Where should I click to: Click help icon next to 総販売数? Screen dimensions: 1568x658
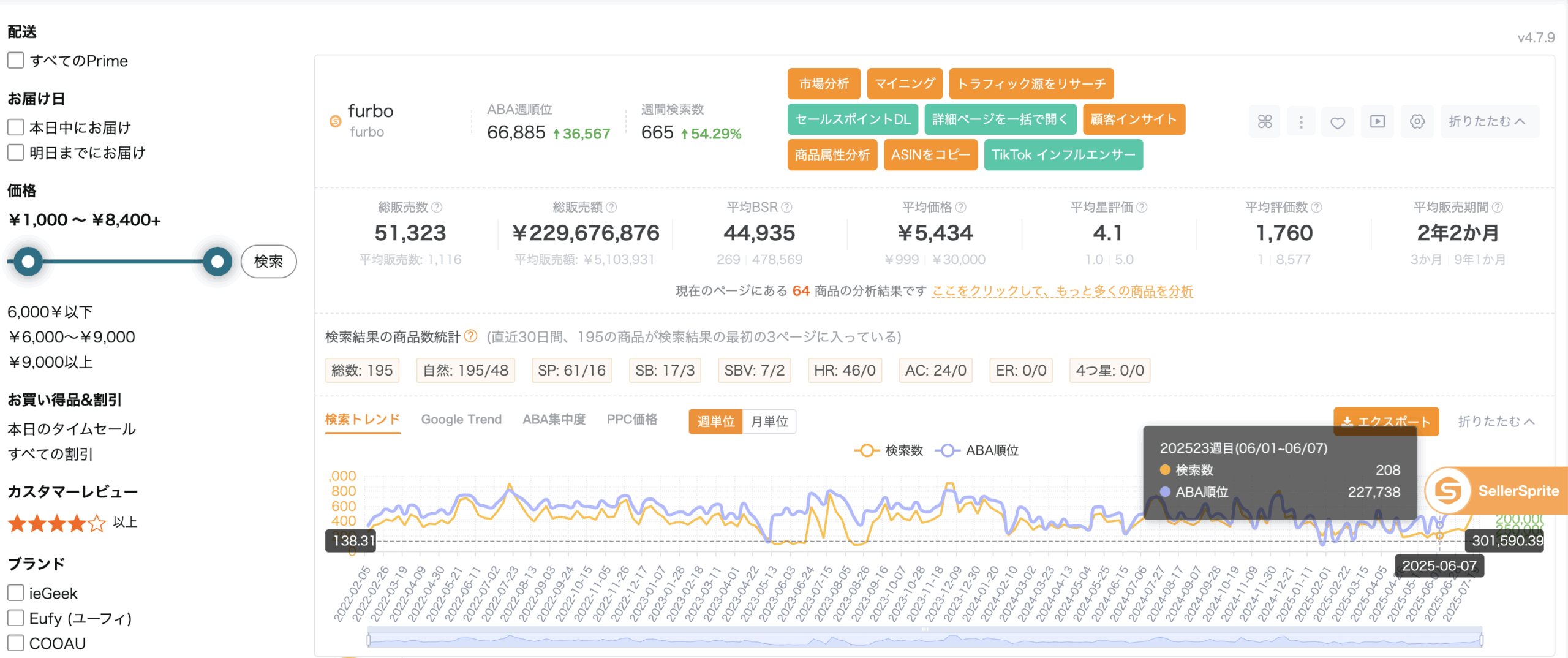(437, 207)
